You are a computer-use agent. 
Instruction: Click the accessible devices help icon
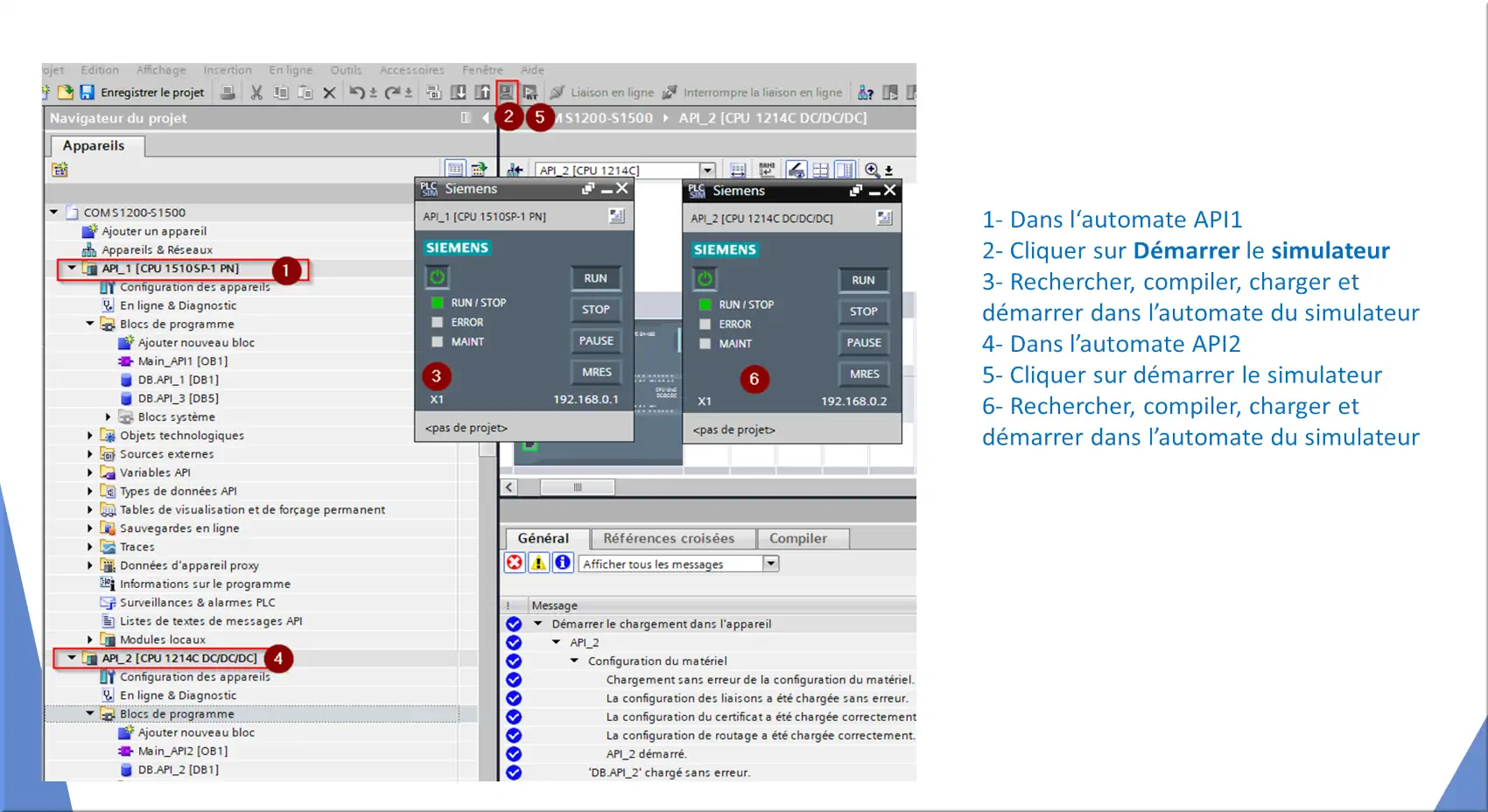pos(866,92)
